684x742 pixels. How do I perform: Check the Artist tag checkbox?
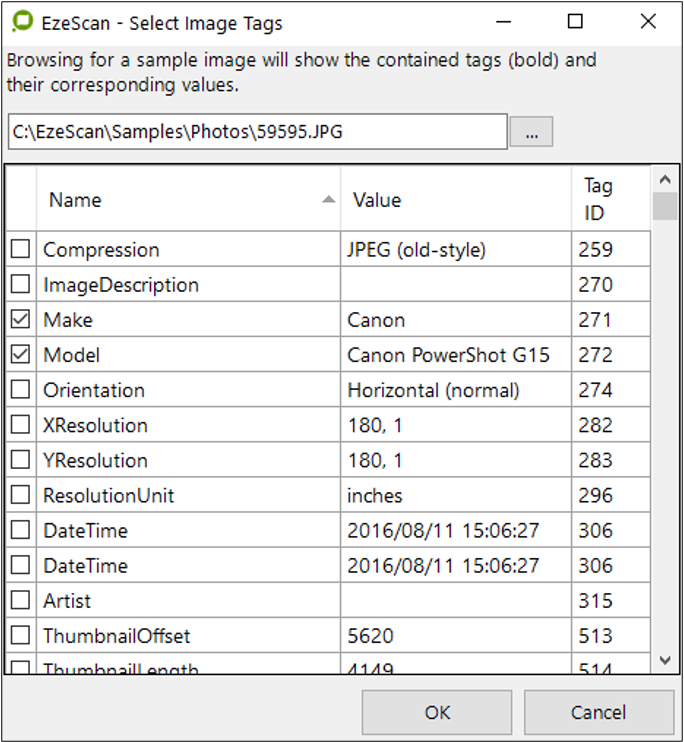(x=20, y=601)
